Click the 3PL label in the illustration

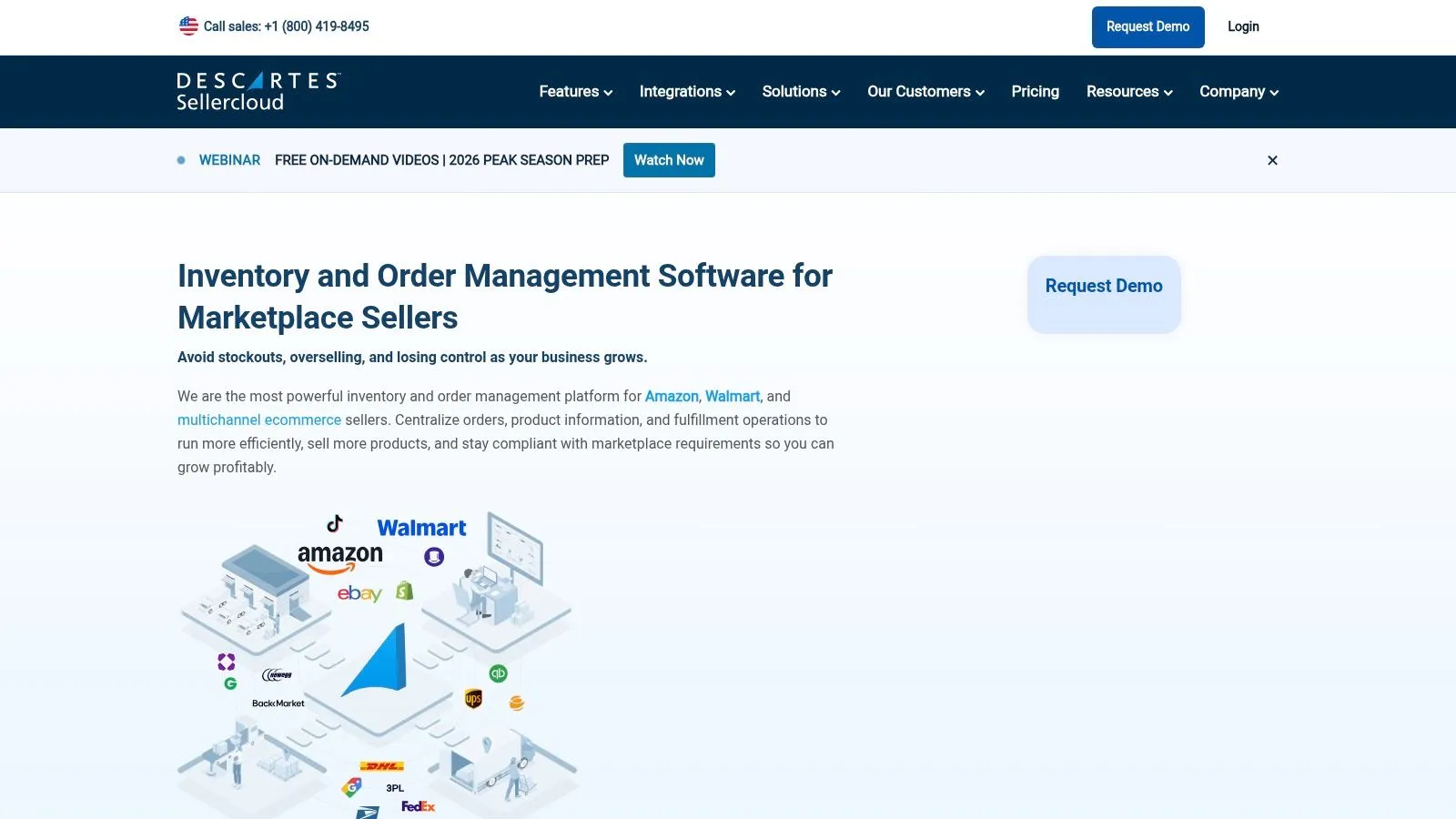pos(395,788)
